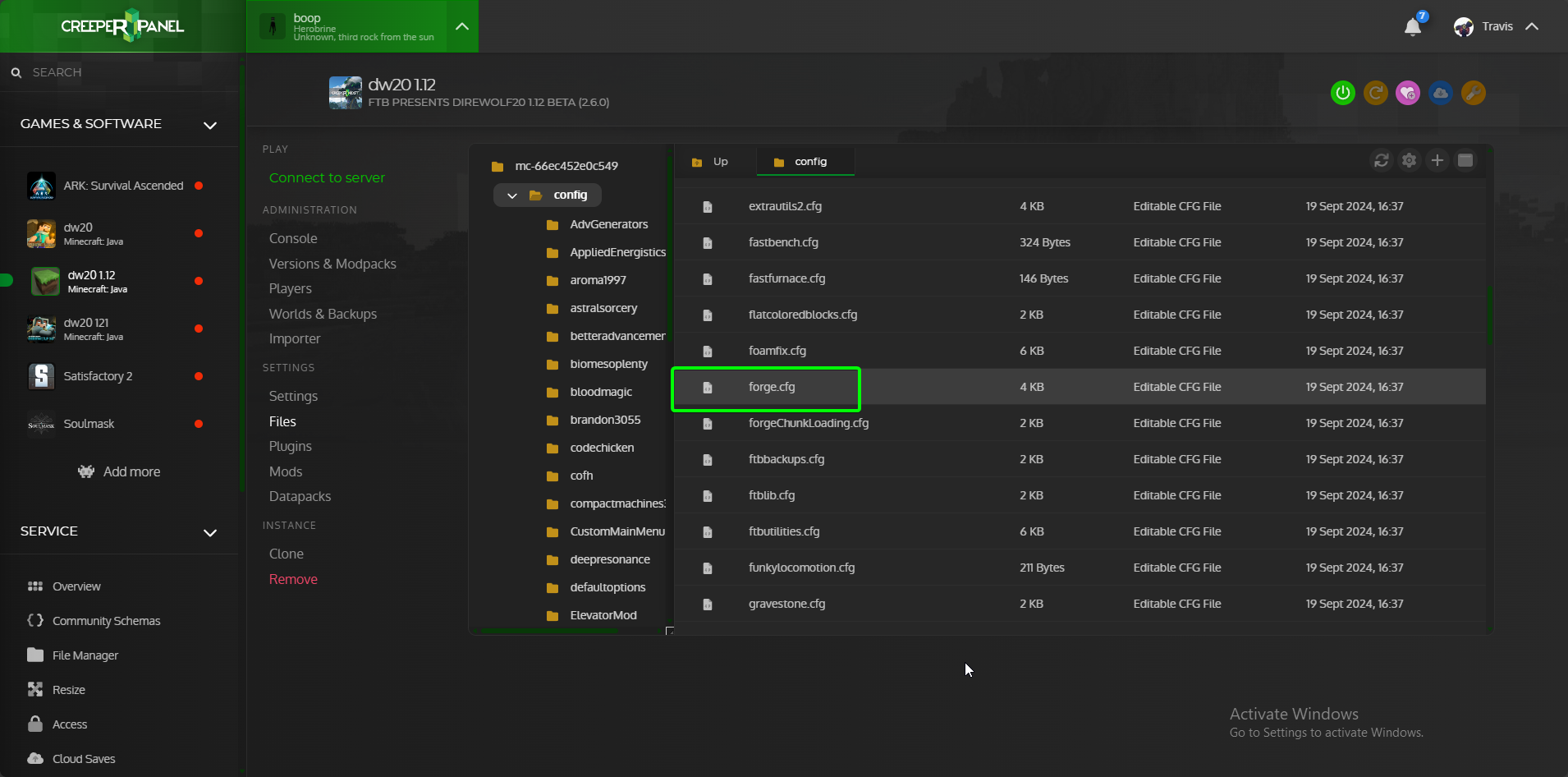Select the foamfix.cfg file
This screenshot has width=1568, height=777.
coord(1080,351)
